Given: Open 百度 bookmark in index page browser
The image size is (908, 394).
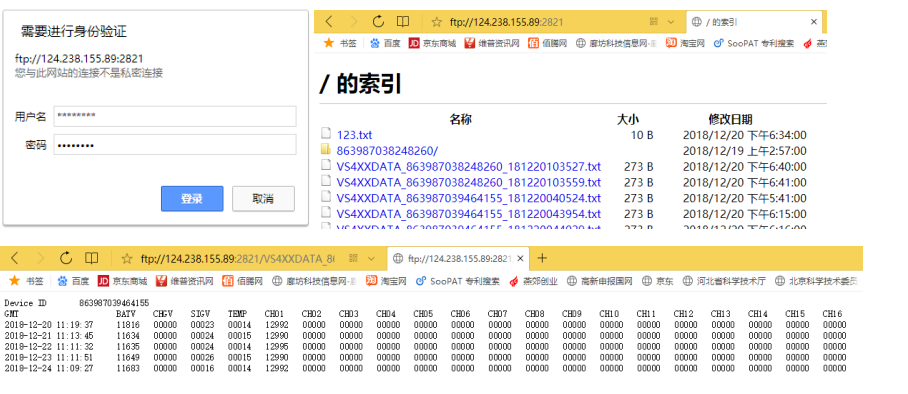Looking at the screenshot, I should click(x=385, y=43).
